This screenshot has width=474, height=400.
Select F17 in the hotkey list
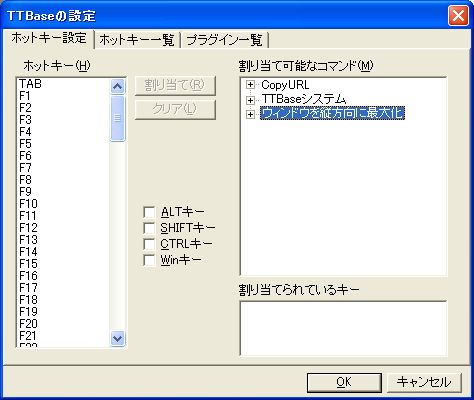(x=63, y=288)
